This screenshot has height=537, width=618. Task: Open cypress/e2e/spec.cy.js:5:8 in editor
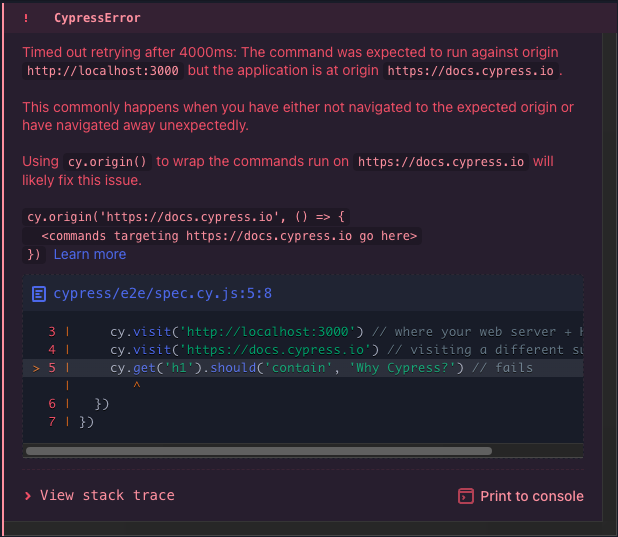(163, 294)
